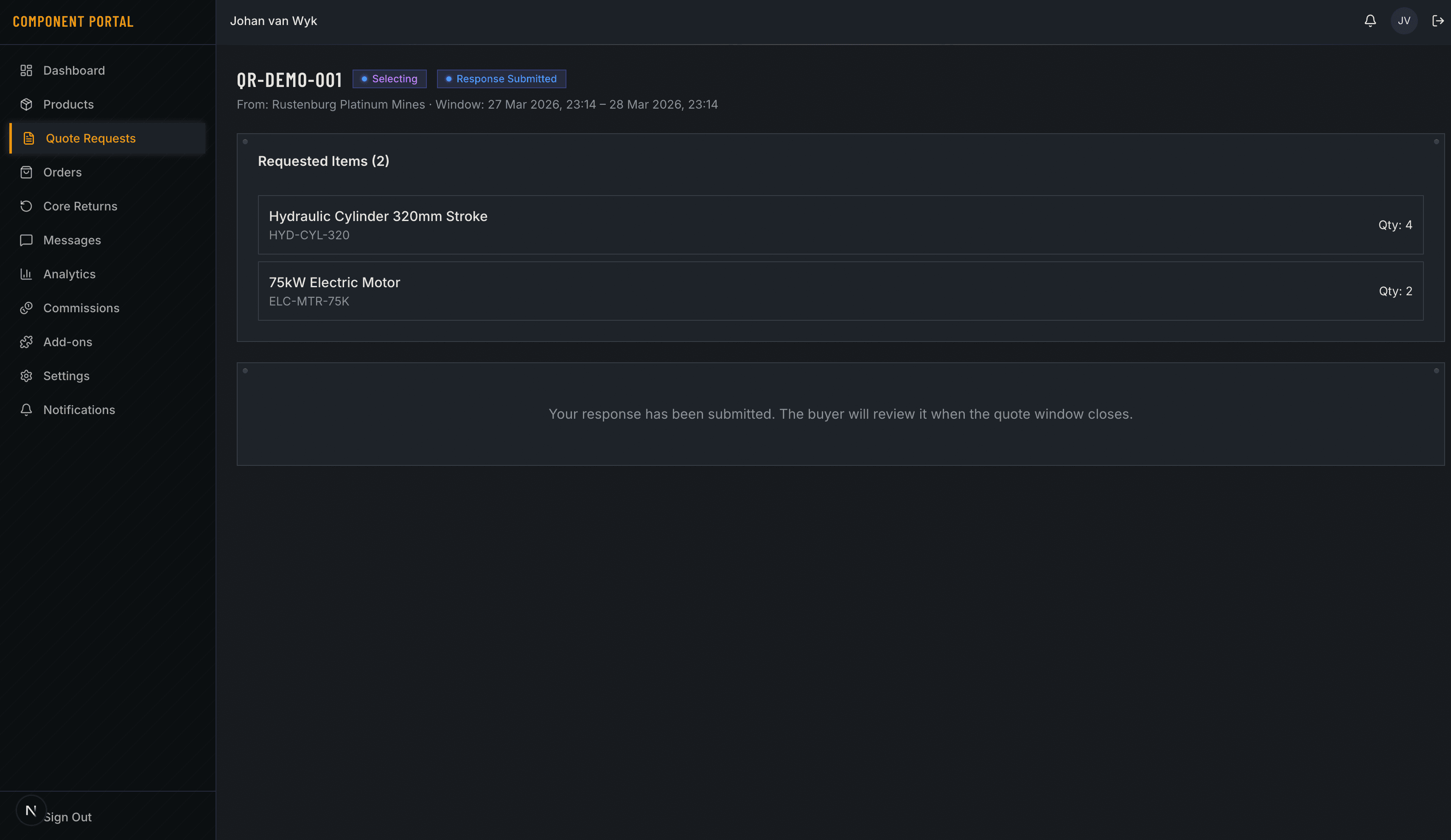The height and width of the screenshot is (840, 1451).
Task: Click the Response Submitted status badge
Action: tap(501, 79)
